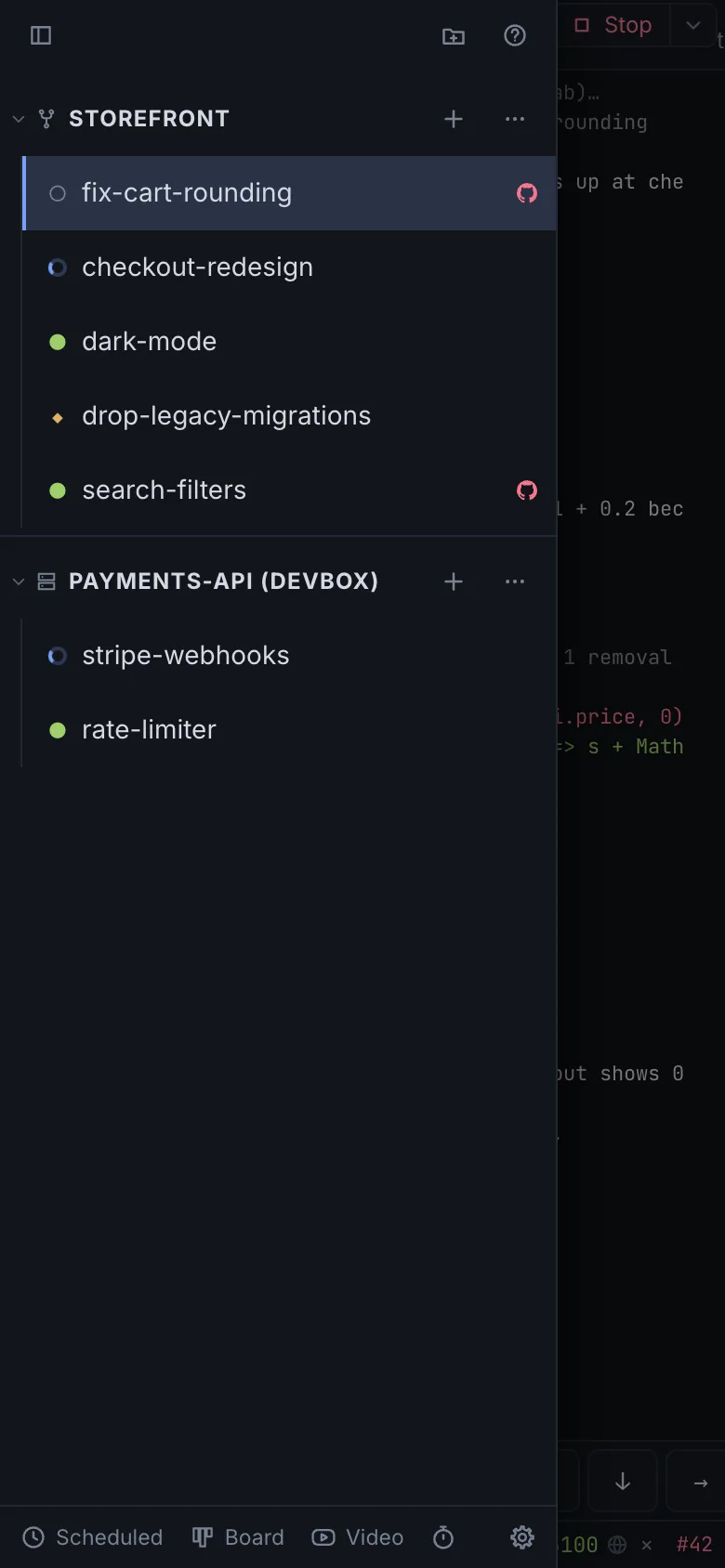Open the help question mark icon
Viewport: 725px width, 1568px height.
[515, 35]
